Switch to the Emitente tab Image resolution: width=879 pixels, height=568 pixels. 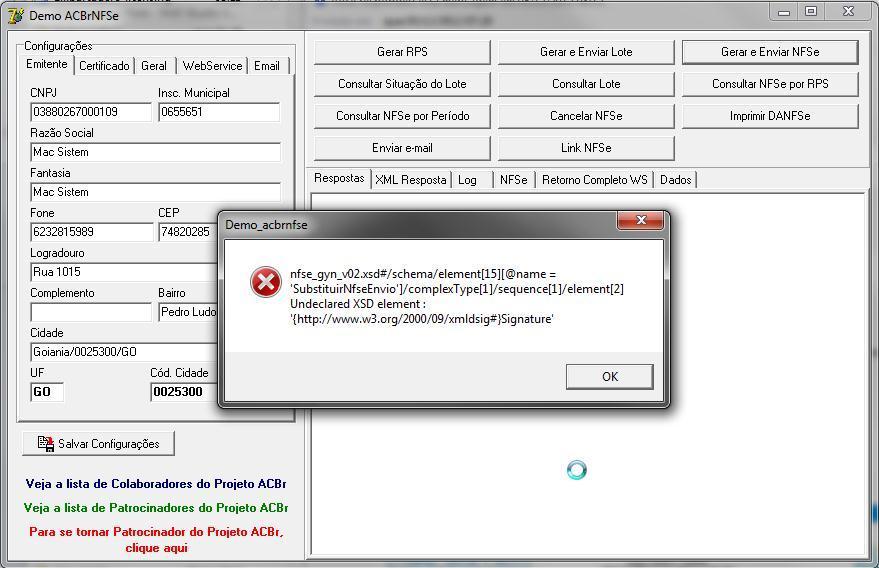pyautogui.click(x=47, y=64)
